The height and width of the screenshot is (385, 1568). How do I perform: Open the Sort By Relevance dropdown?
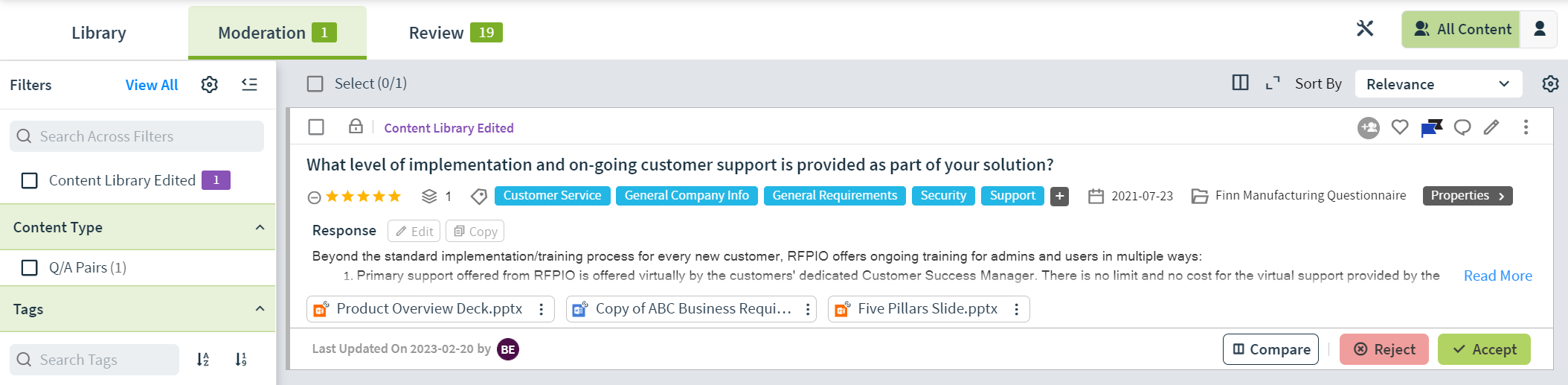(1439, 84)
